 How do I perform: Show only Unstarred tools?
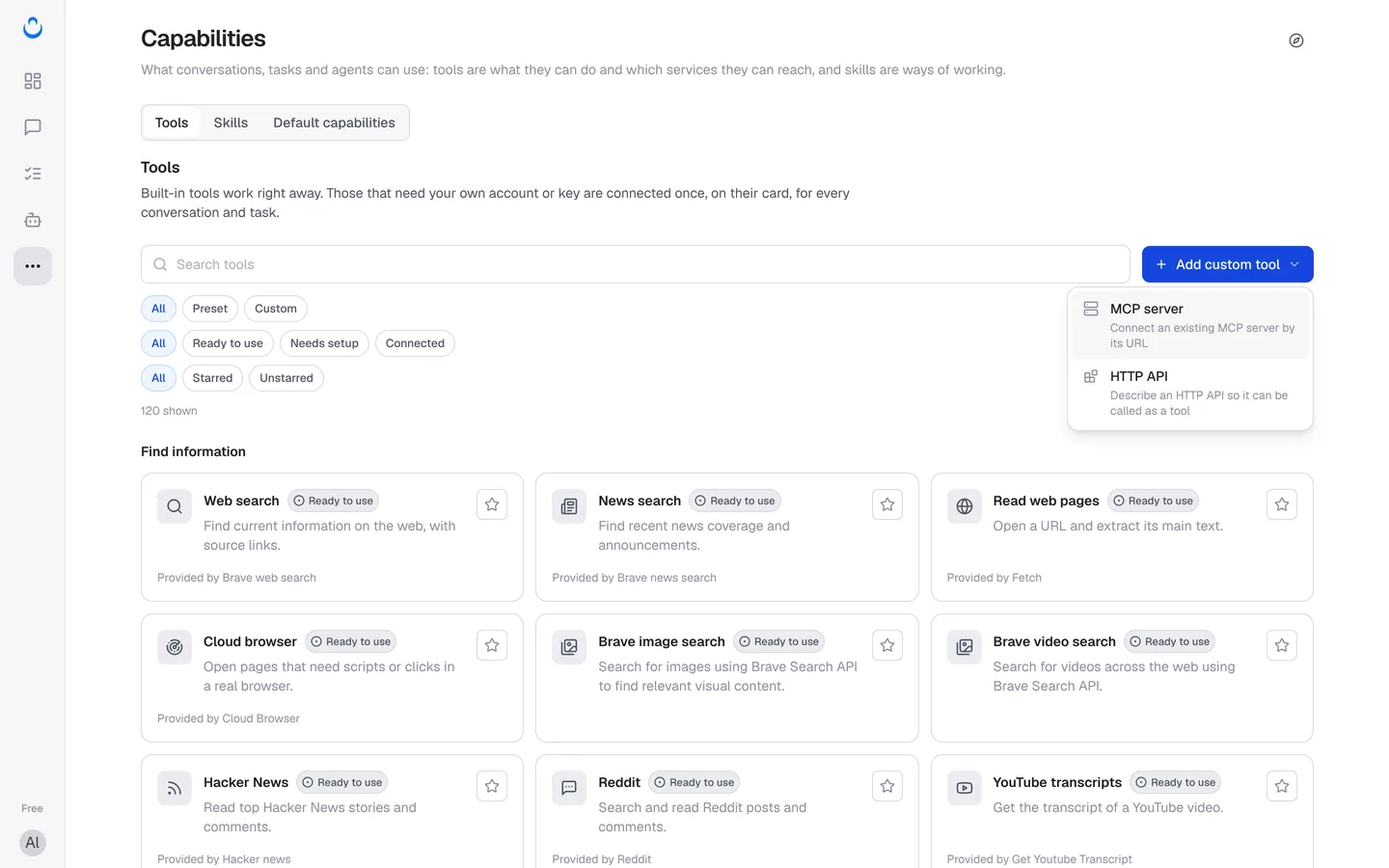(286, 378)
